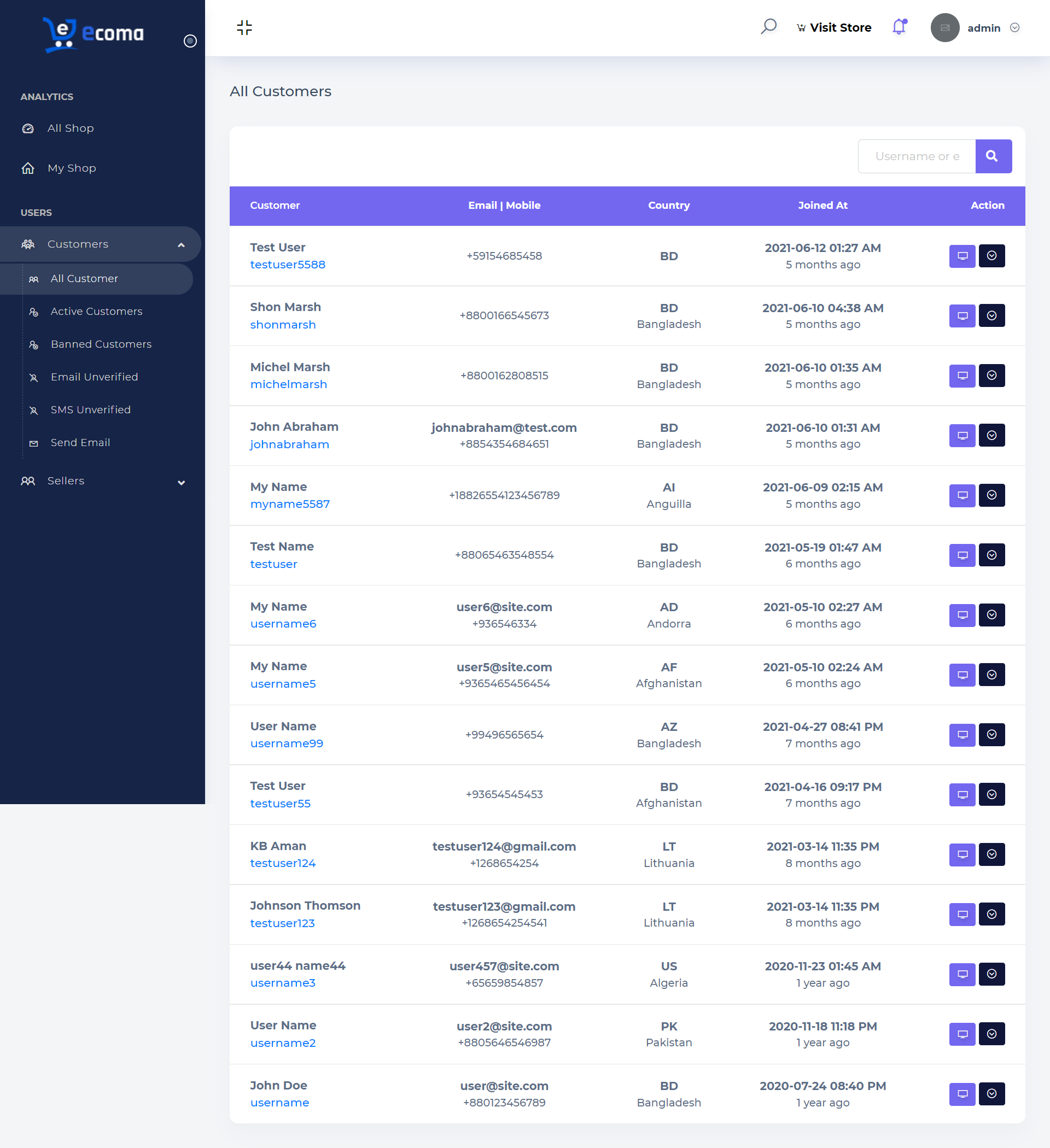Go to Email Unverified sidebar item
This screenshot has width=1050, height=1148.
(94, 377)
